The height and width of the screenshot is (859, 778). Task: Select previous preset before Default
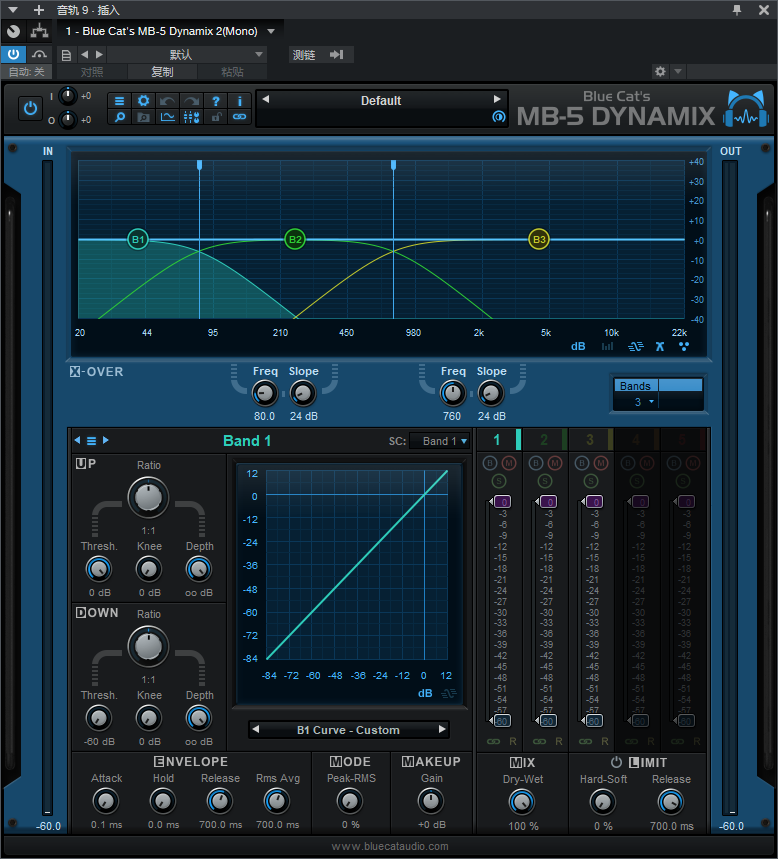(x=266, y=99)
